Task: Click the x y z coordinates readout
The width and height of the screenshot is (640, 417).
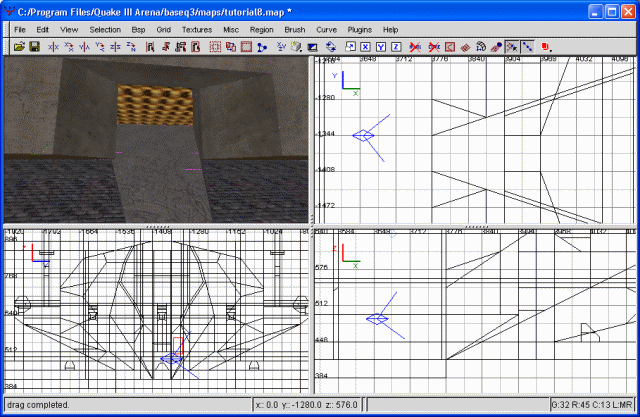Action: [307, 405]
